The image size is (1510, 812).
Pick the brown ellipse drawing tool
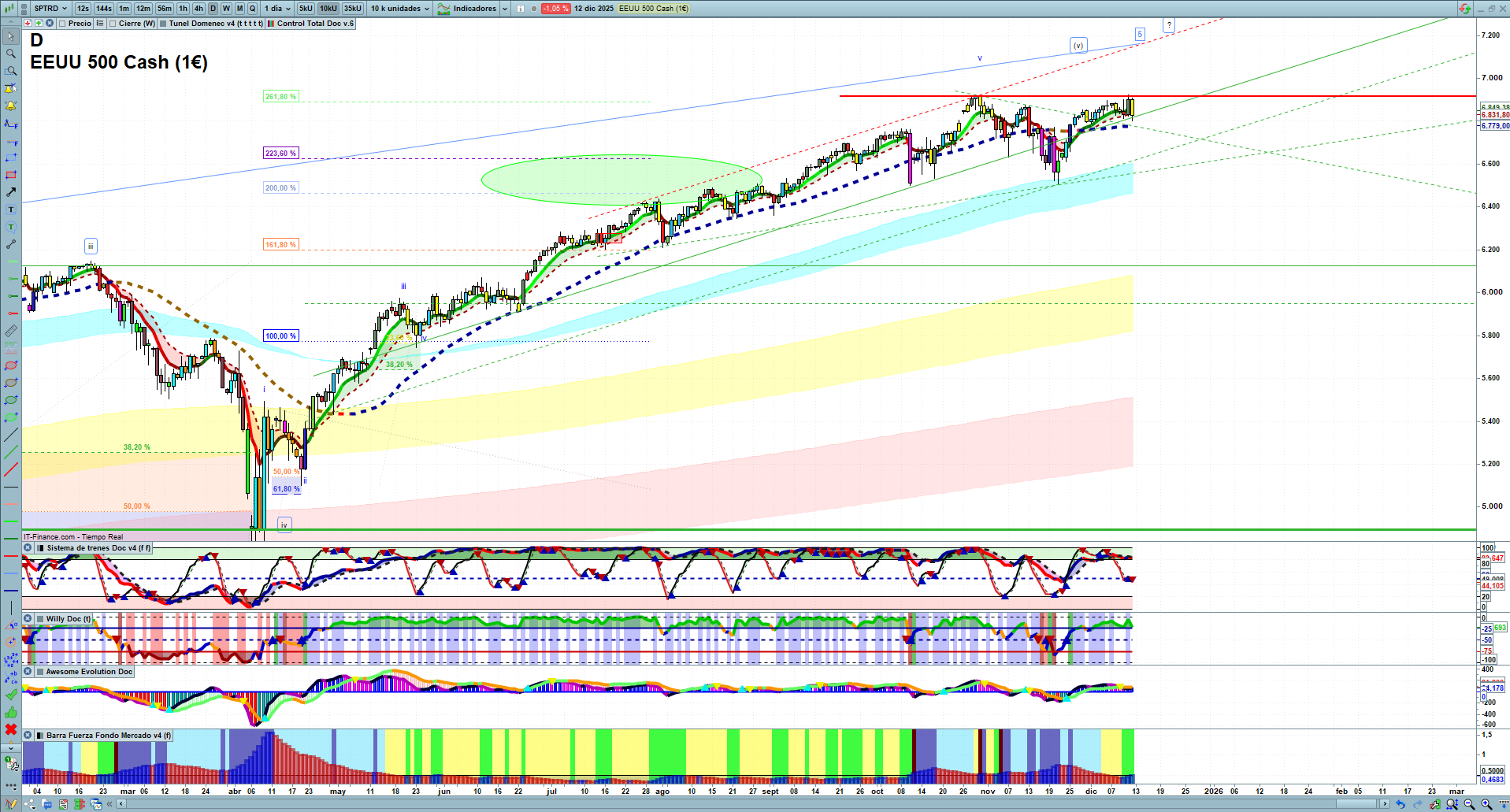tap(11, 383)
